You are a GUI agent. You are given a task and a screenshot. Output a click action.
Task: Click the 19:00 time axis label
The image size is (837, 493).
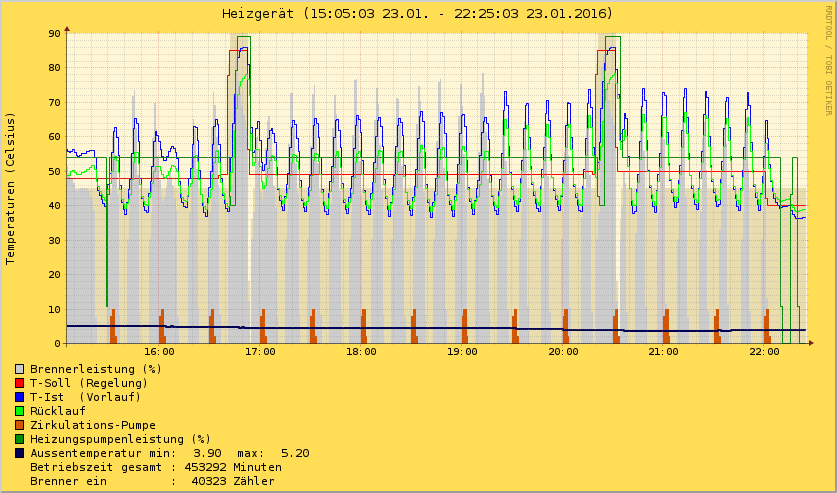pos(462,352)
